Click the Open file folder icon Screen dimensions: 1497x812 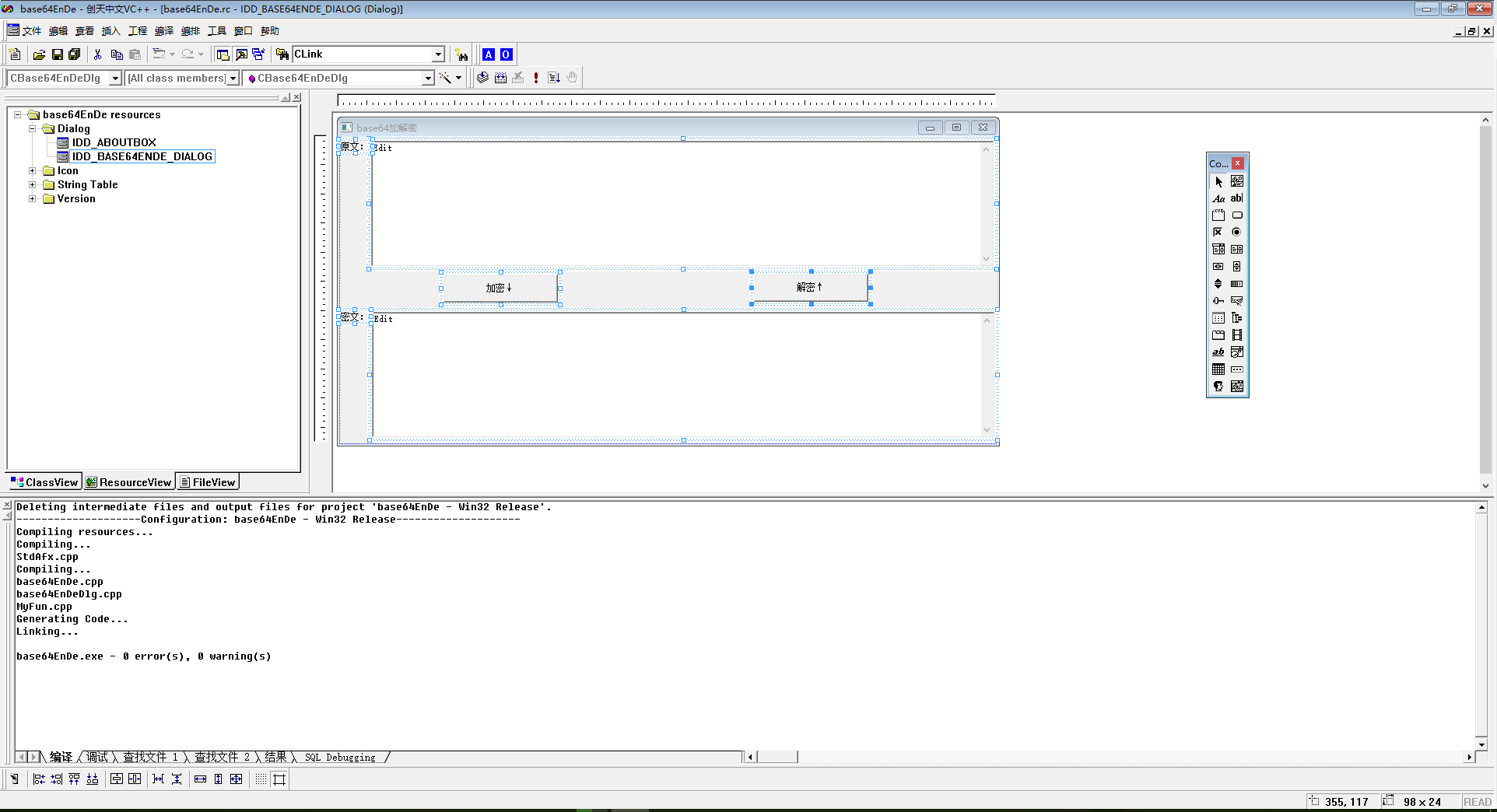39,54
